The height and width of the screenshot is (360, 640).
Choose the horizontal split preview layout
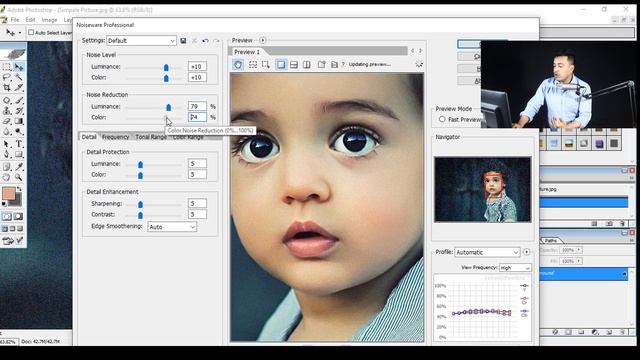click(294, 64)
